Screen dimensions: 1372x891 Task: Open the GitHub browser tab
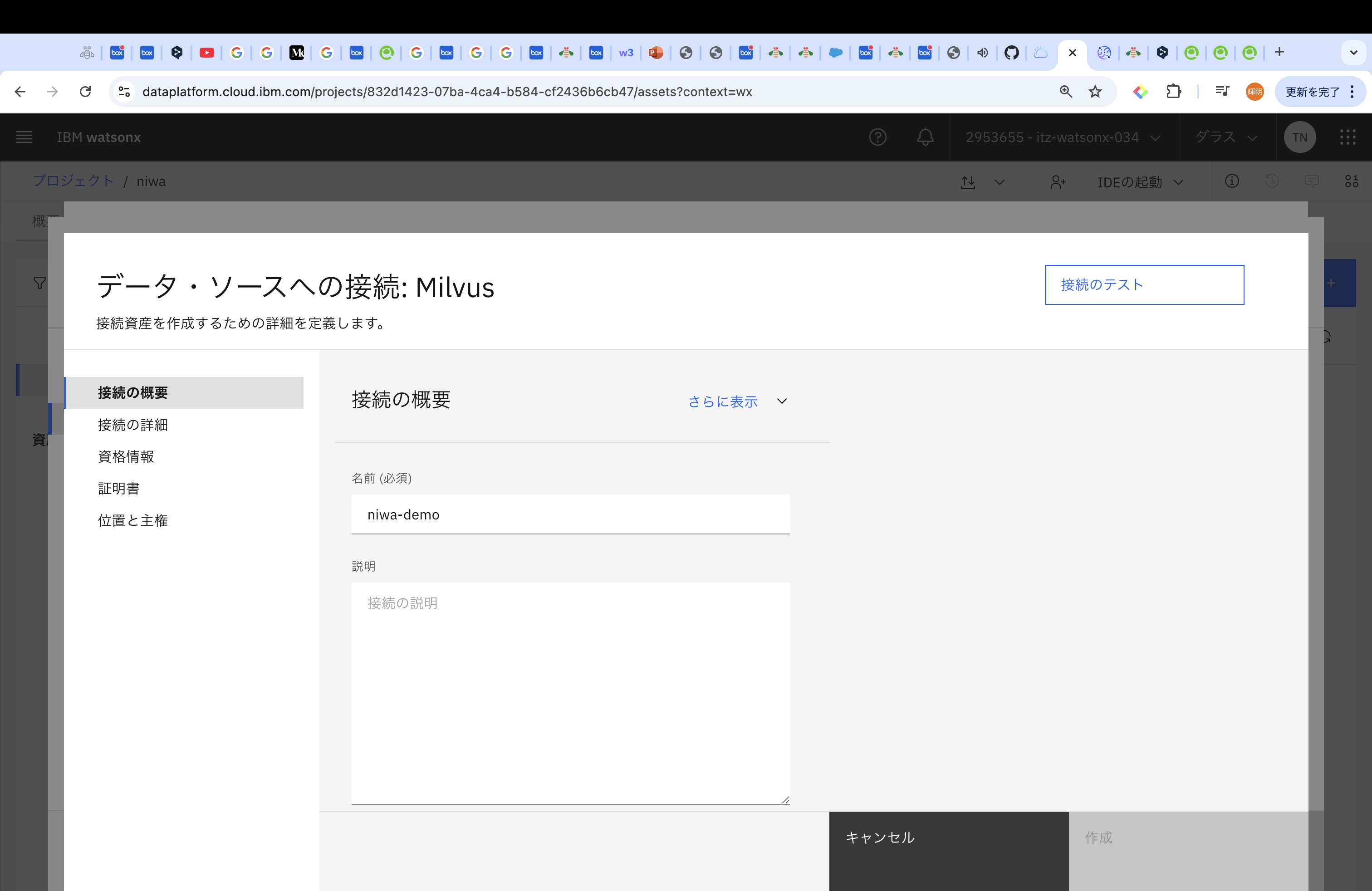[1011, 53]
